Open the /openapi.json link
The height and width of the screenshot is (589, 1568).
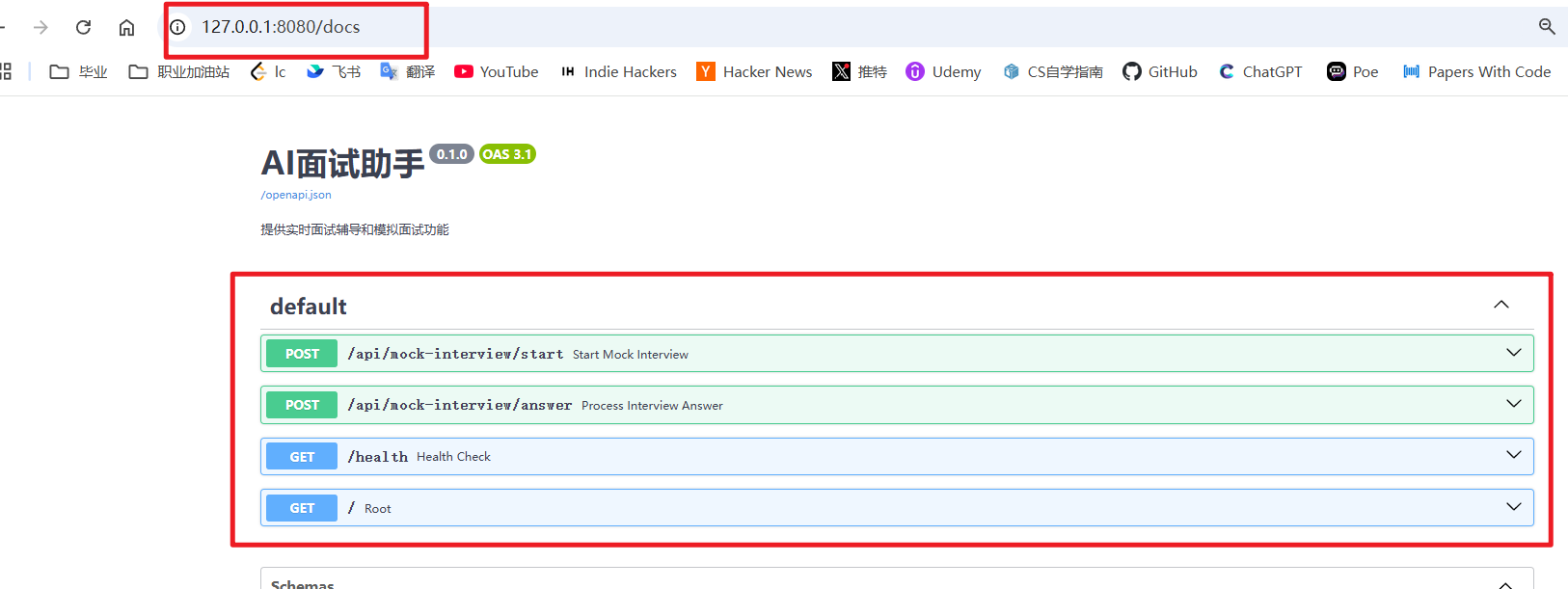point(296,195)
